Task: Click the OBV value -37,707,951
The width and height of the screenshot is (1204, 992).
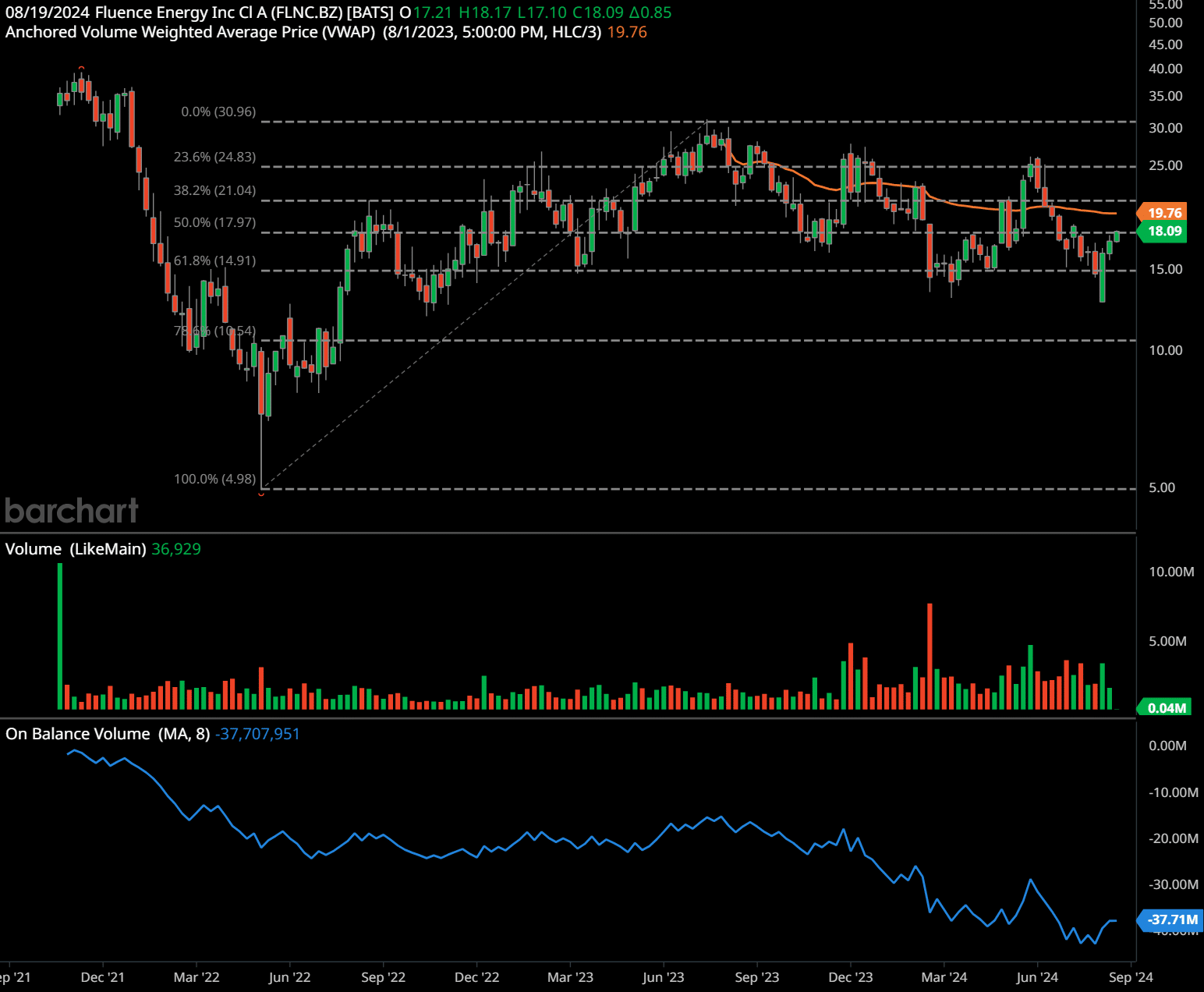Action: [257, 734]
